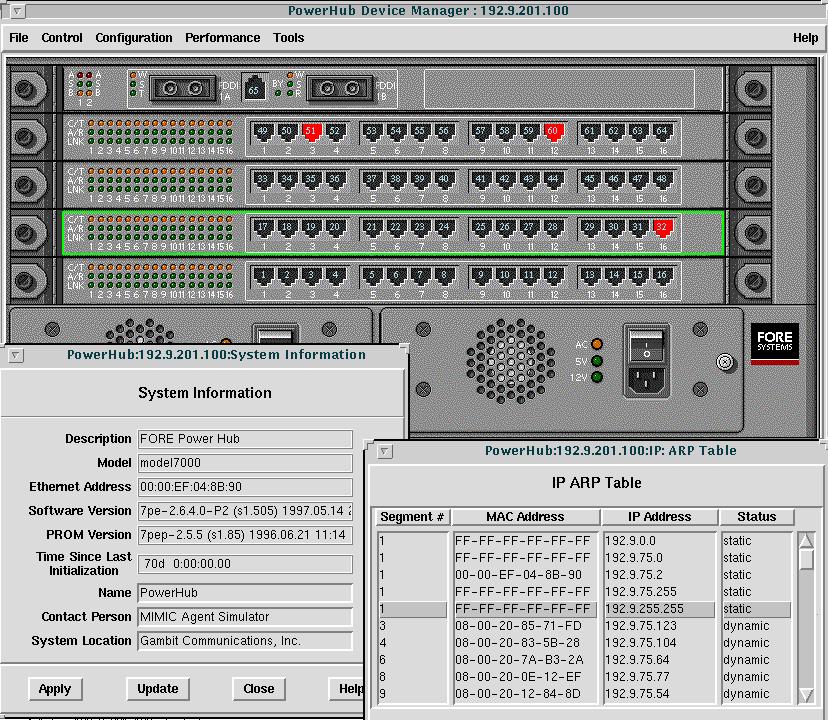This screenshot has height=720, width=828.
Task: Open the Control menu
Action: 62,38
